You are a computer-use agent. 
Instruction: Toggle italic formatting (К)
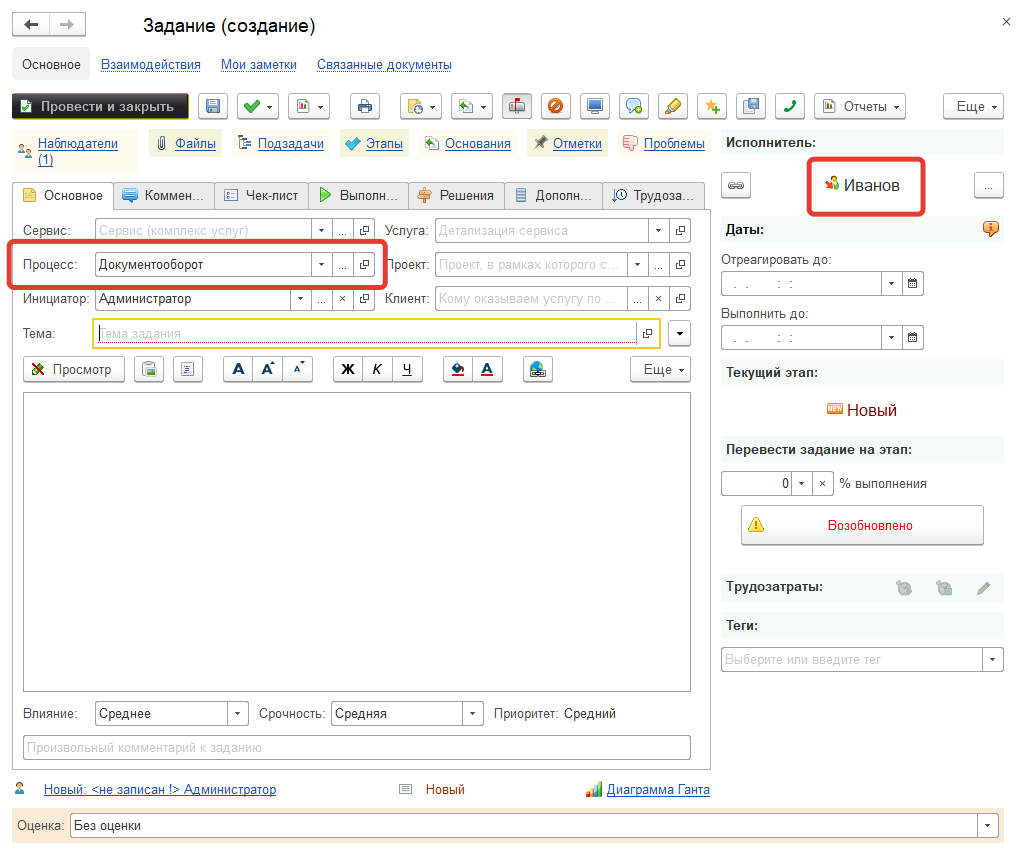pyautogui.click(x=377, y=369)
